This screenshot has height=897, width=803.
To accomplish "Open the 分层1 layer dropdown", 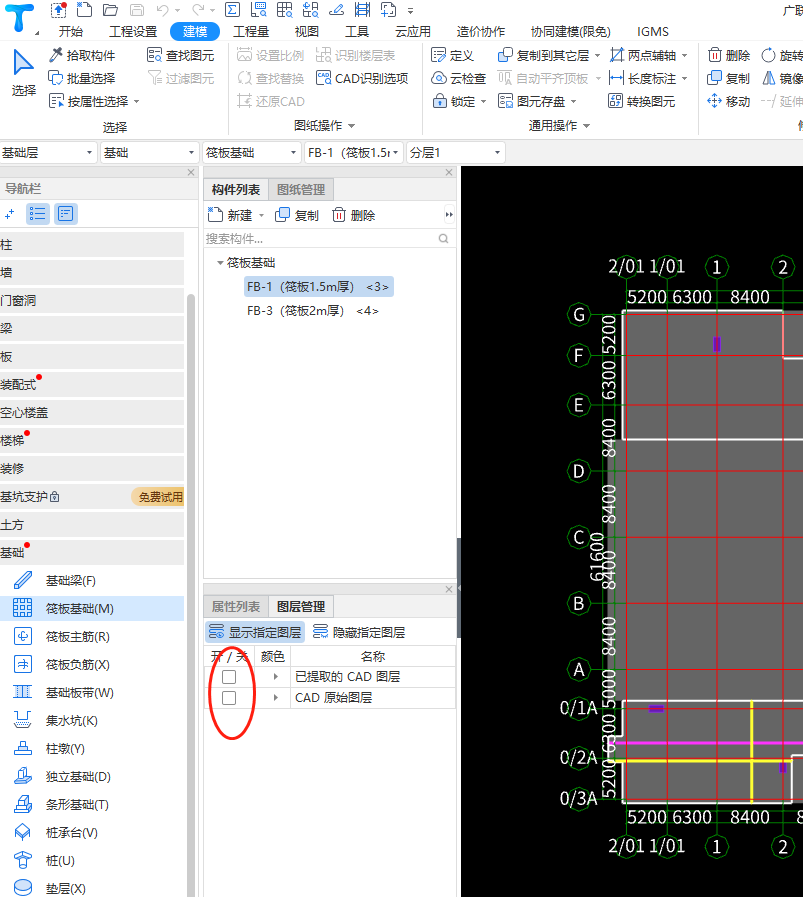I will point(456,153).
